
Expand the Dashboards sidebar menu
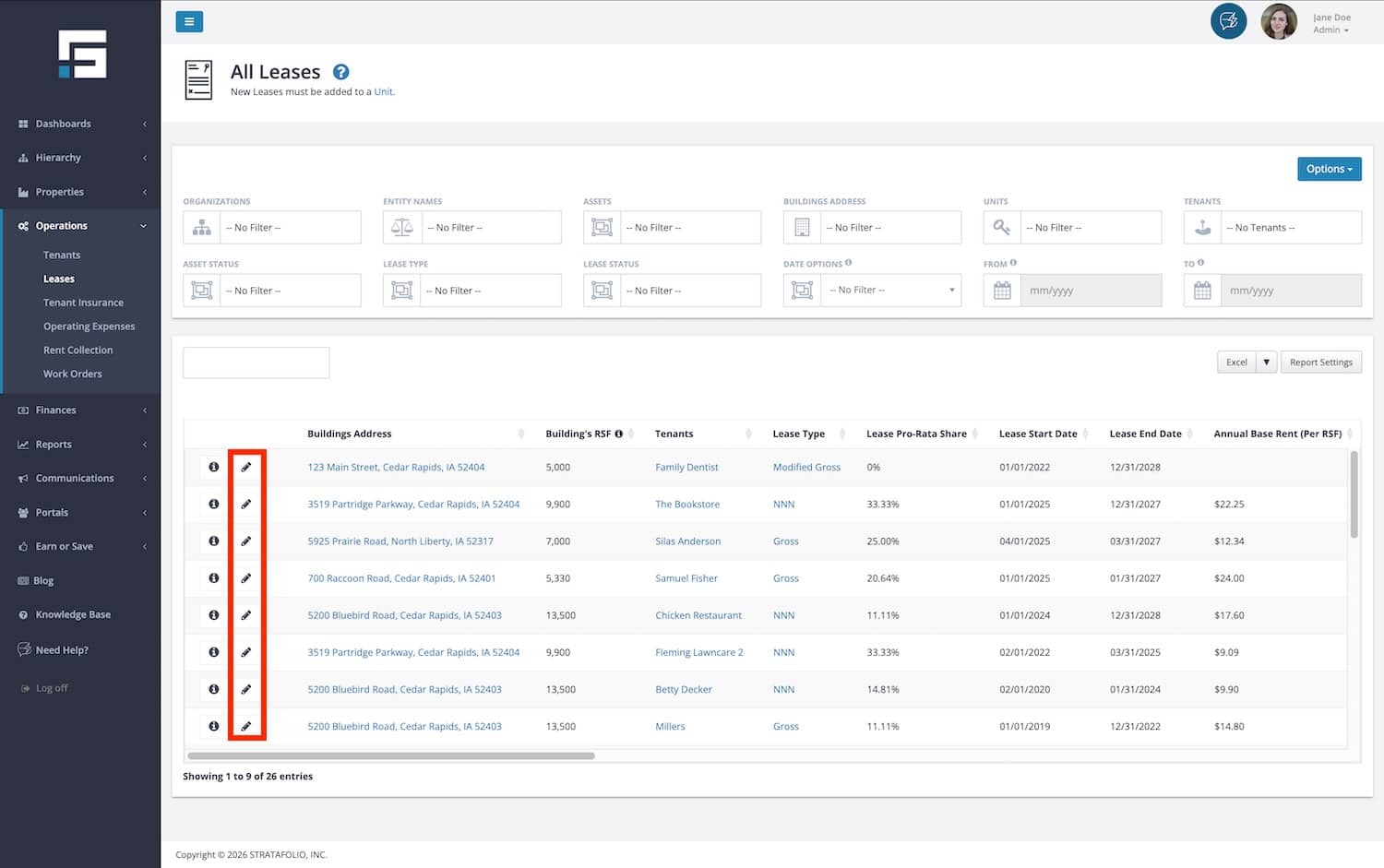click(x=80, y=124)
